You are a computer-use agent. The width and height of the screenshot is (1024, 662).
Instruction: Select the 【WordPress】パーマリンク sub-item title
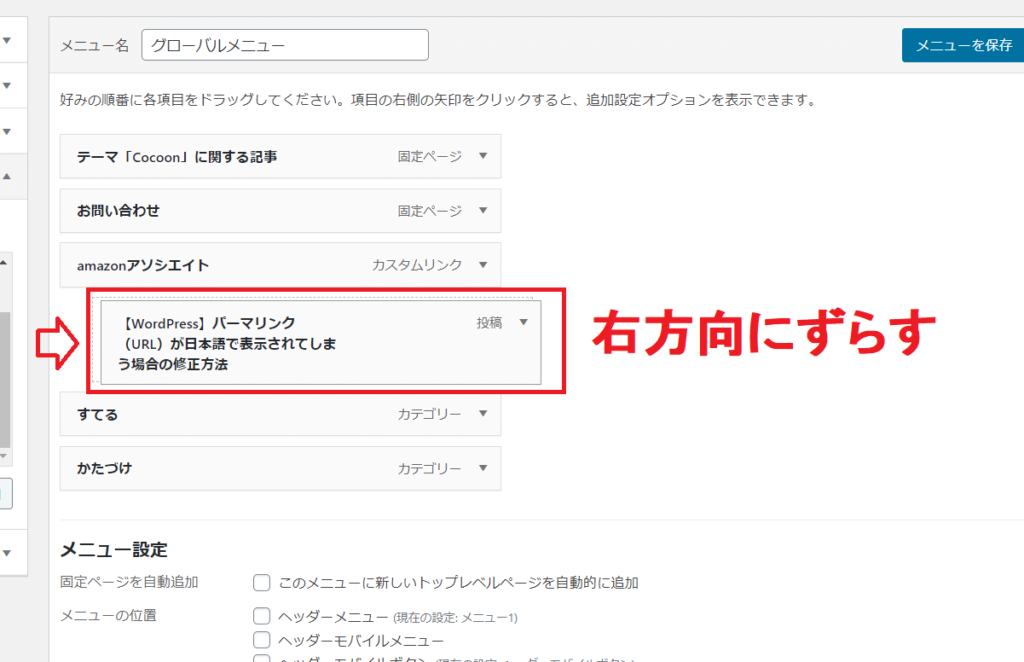coord(227,343)
